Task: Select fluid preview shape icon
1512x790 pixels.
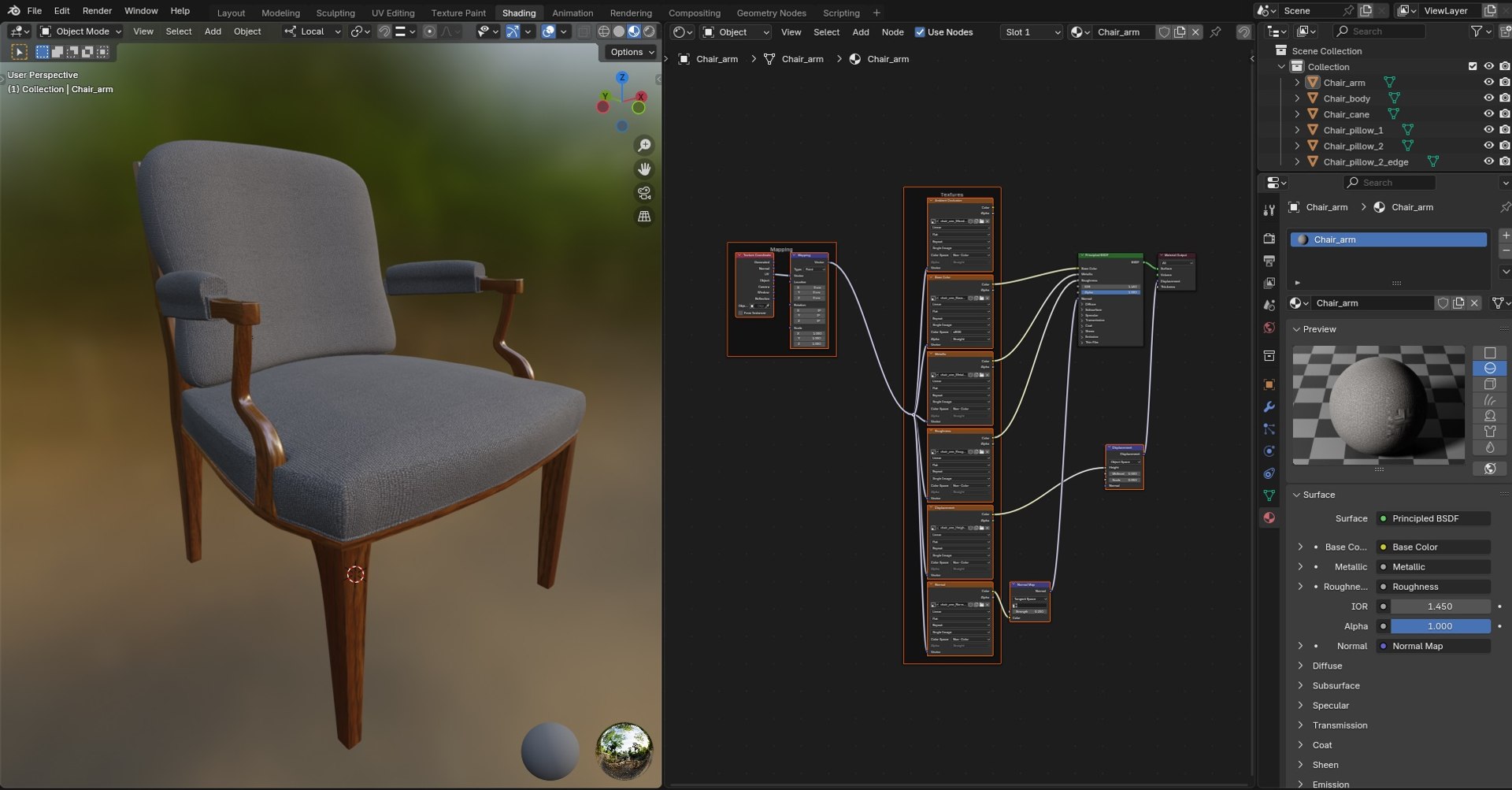Action: coord(1490,447)
